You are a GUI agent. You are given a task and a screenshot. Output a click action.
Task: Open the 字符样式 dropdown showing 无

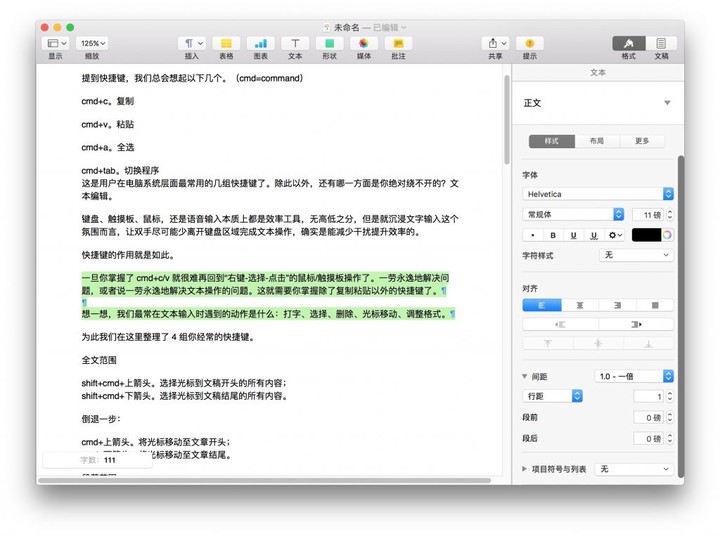636,255
